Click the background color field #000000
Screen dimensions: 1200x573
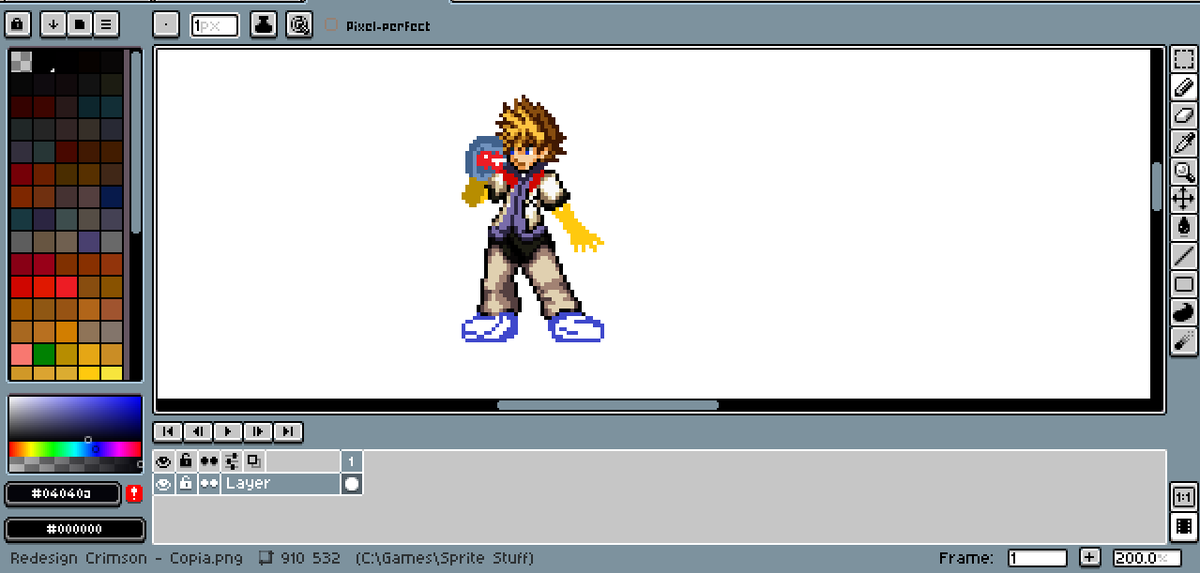75,529
